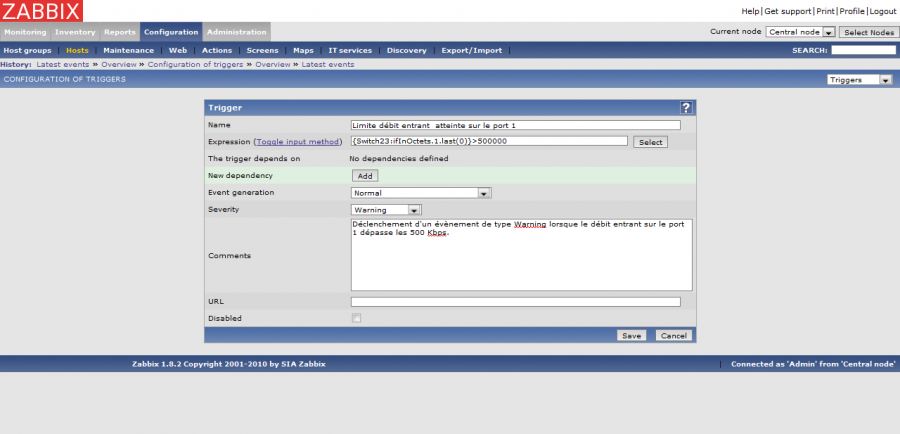Click Add for New dependency
900x434 pixels.
pos(365,176)
